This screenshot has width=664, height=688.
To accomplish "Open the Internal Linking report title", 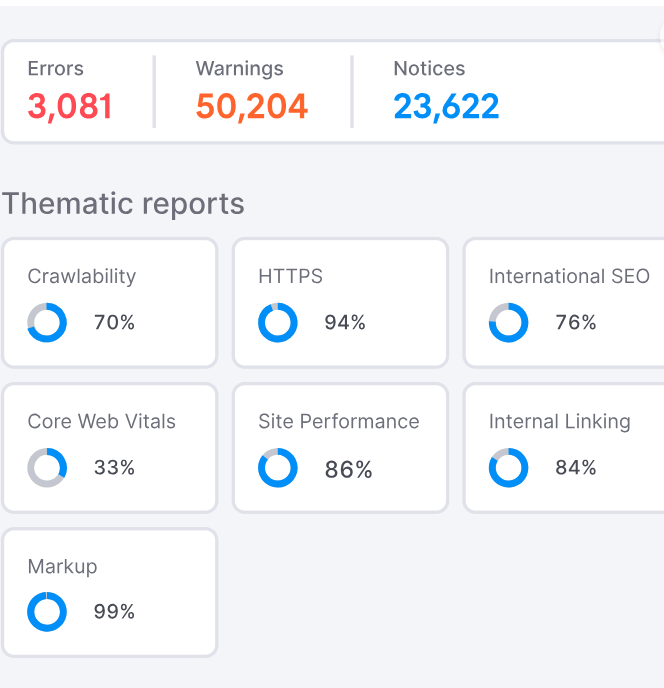I will tap(560, 422).
